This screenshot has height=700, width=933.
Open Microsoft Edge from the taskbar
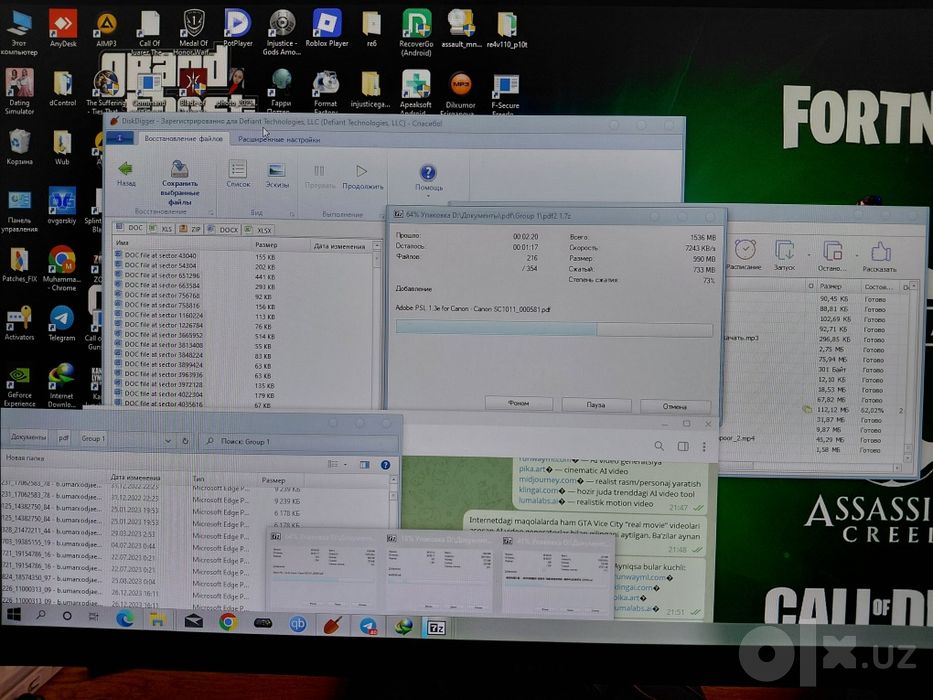pos(124,618)
